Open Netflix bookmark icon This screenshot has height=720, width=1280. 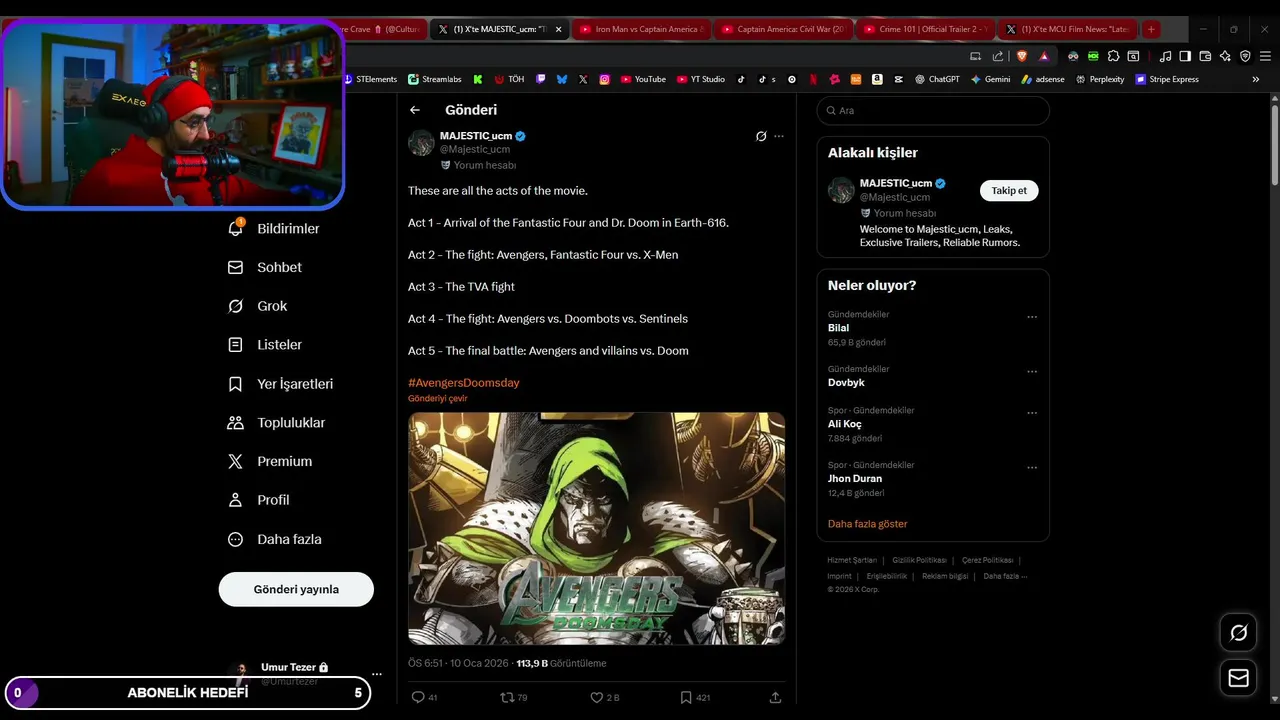pos(813,79)
